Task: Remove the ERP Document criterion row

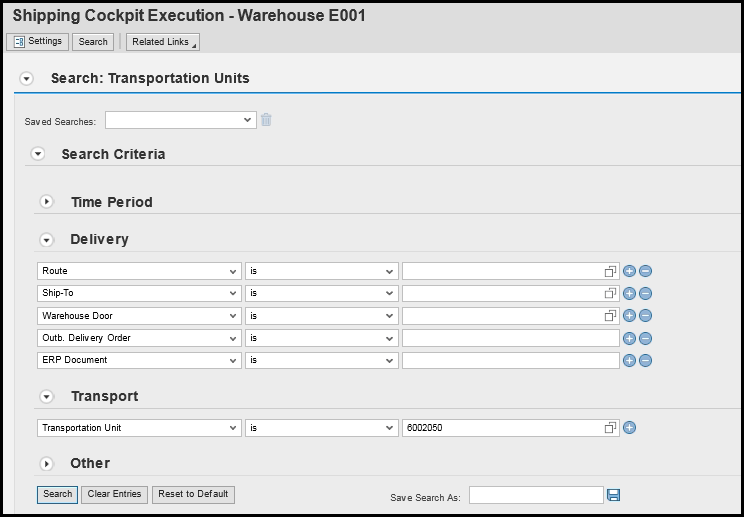Action: click(645, 361)
